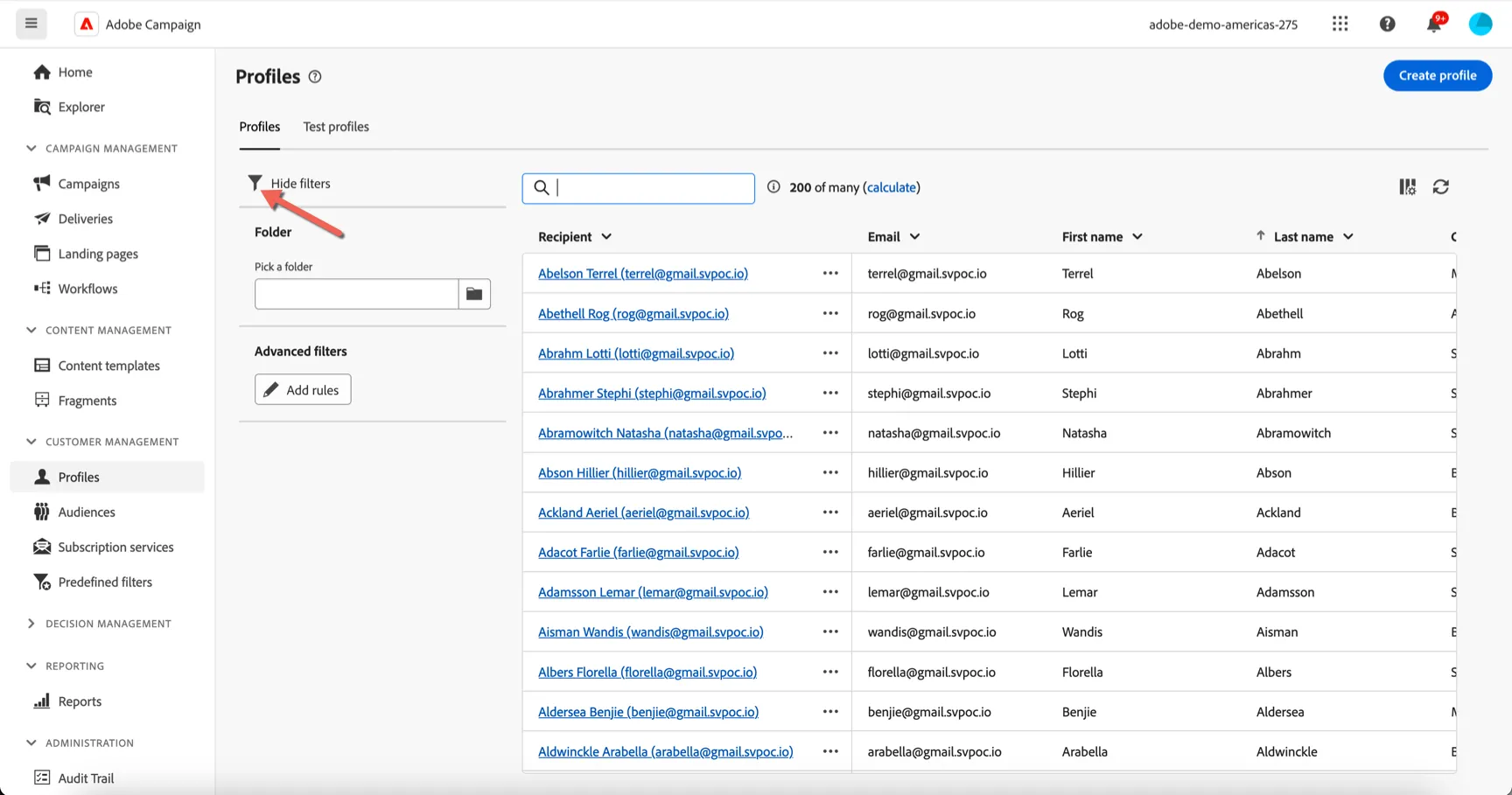Open Audiences in the sidebar
Image resolution: width=1512 pixels, height=795 pixels.
click(87, 513)
